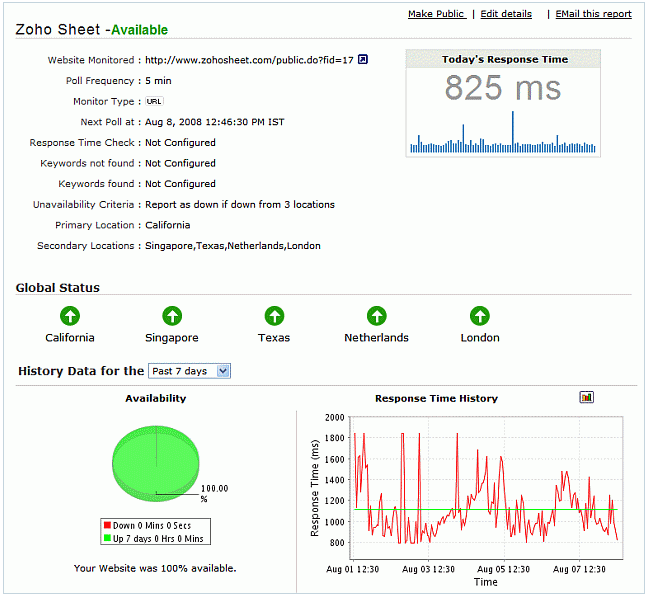
Task: Click Response Time Check Not Configured value
Action: tap(180, 143)
